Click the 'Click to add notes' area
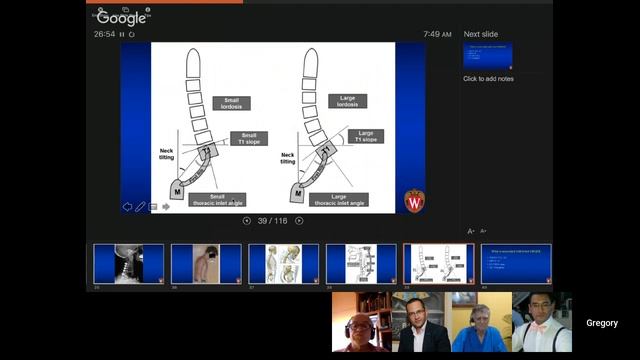640x360 pixels. [488, 79]
